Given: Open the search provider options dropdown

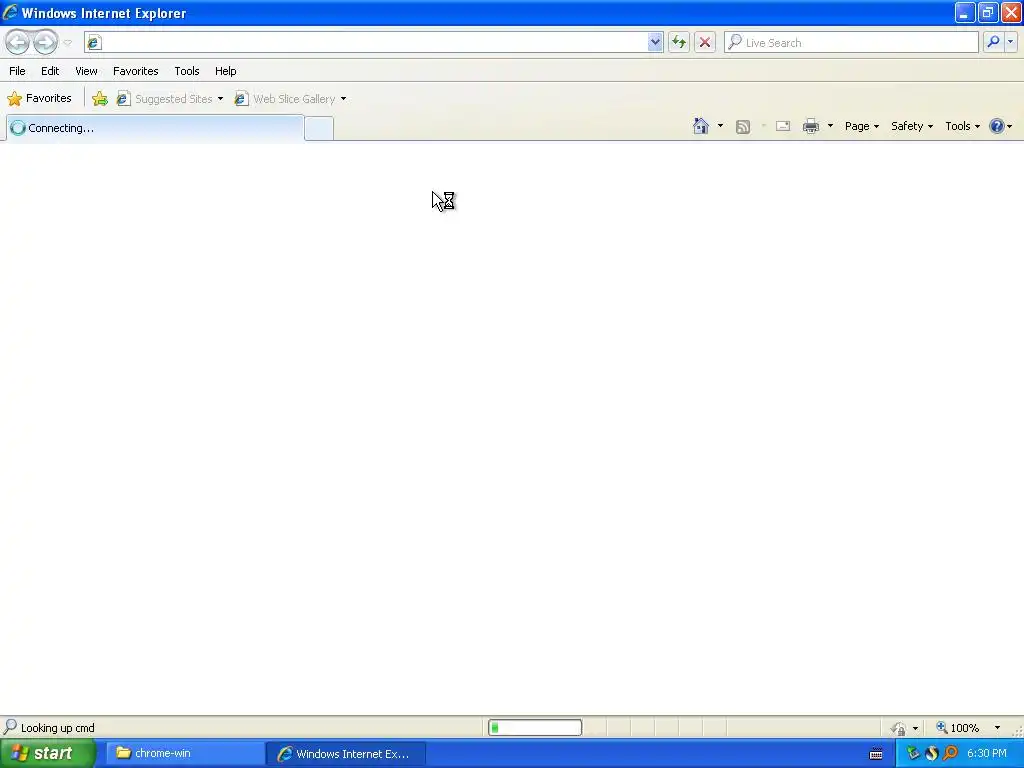Looking at the screenshot, I should click(1011, 42).
